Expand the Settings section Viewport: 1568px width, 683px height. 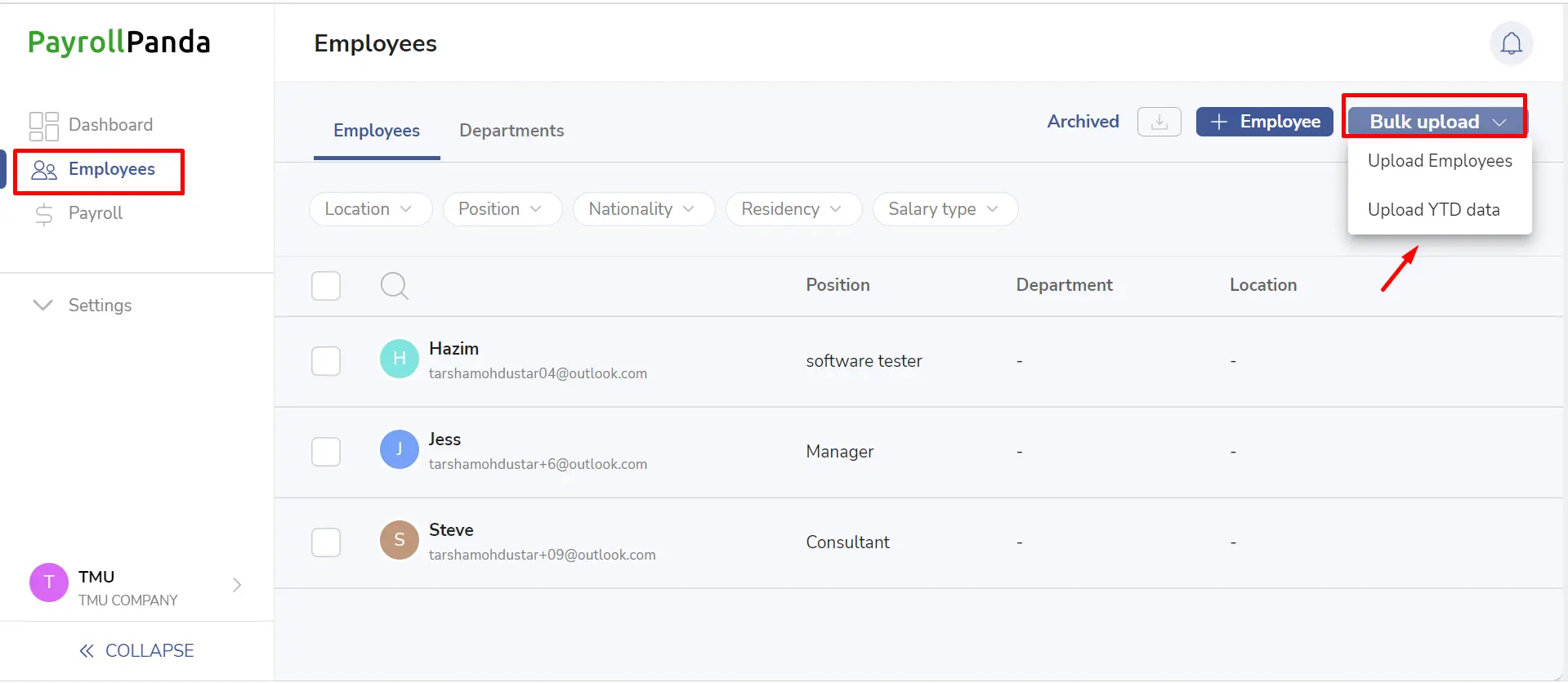point(82,306)
